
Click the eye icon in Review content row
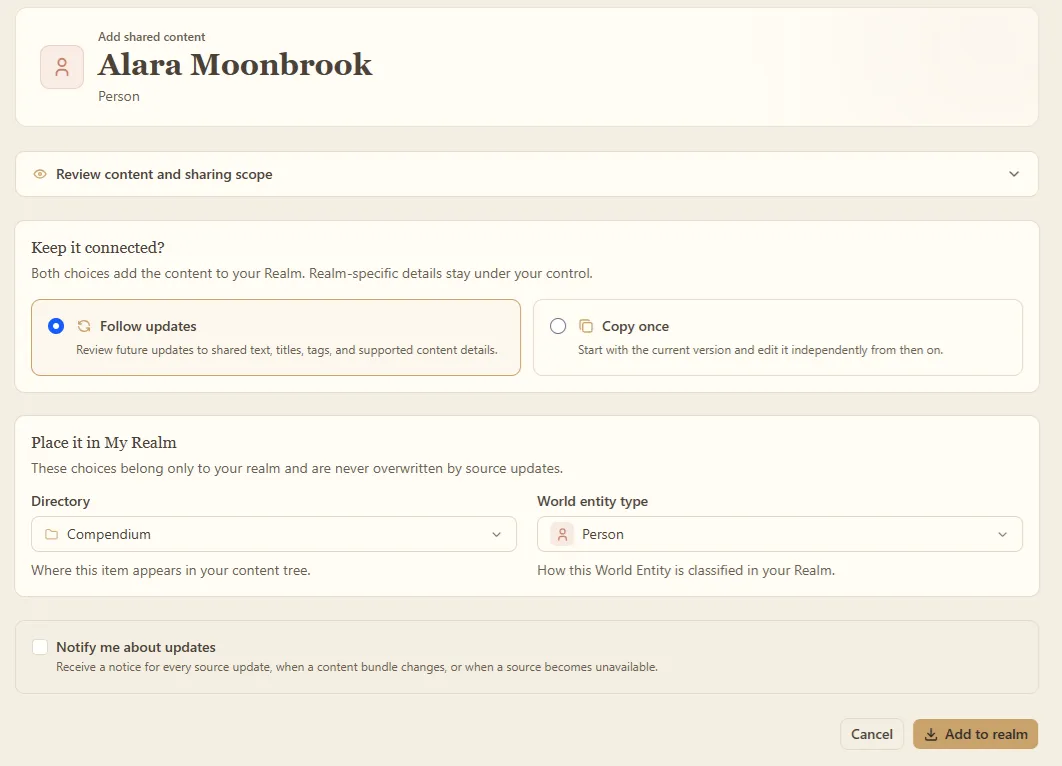(x=40, y=174)
